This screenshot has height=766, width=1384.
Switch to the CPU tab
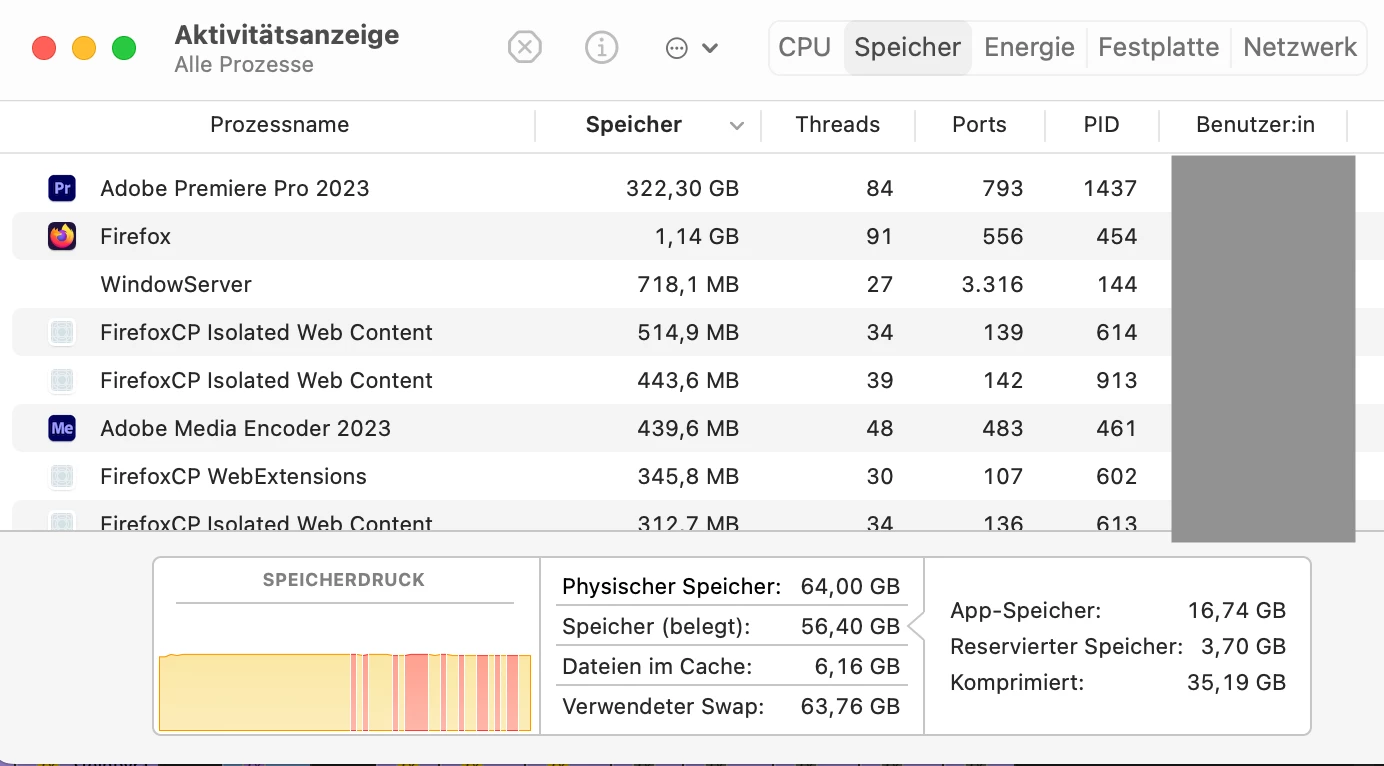[805, 47]
